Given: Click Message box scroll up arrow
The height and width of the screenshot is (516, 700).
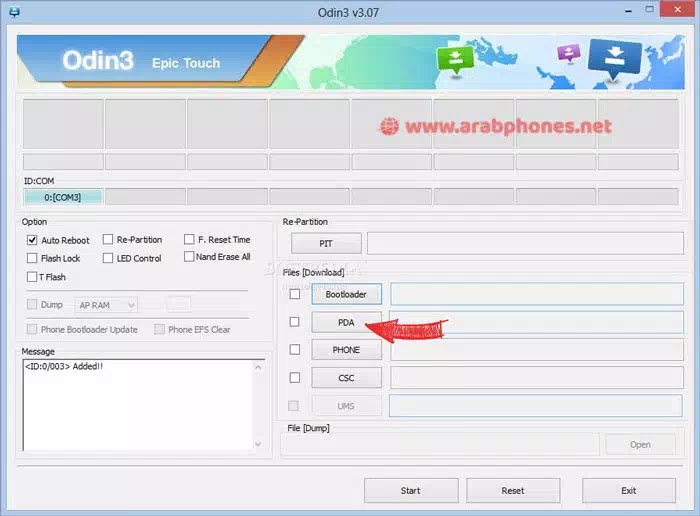Looking at the screenshot, I should click(258, 367).
